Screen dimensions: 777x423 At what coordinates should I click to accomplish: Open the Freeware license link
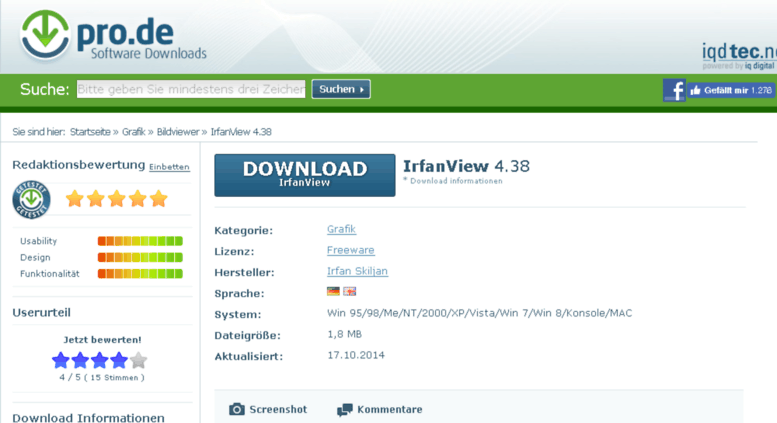coord(350,250)
